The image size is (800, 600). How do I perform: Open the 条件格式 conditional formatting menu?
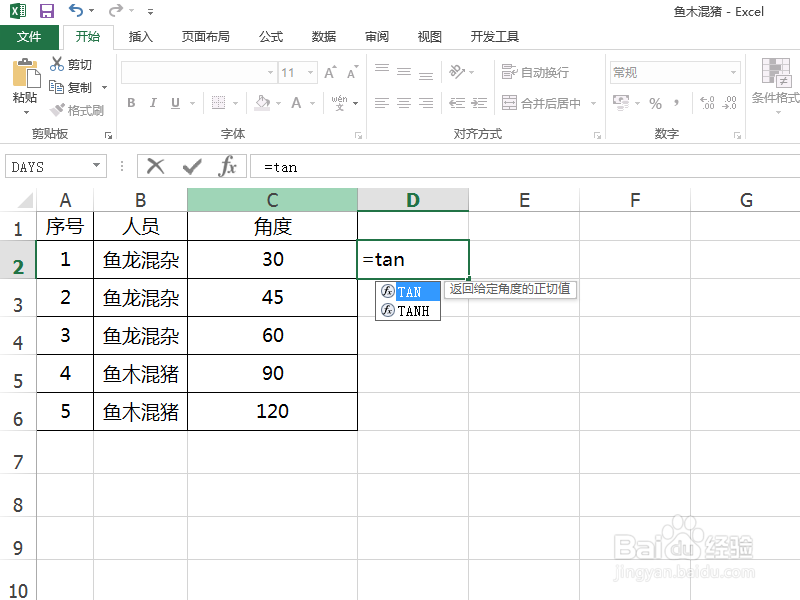[776, 84]
